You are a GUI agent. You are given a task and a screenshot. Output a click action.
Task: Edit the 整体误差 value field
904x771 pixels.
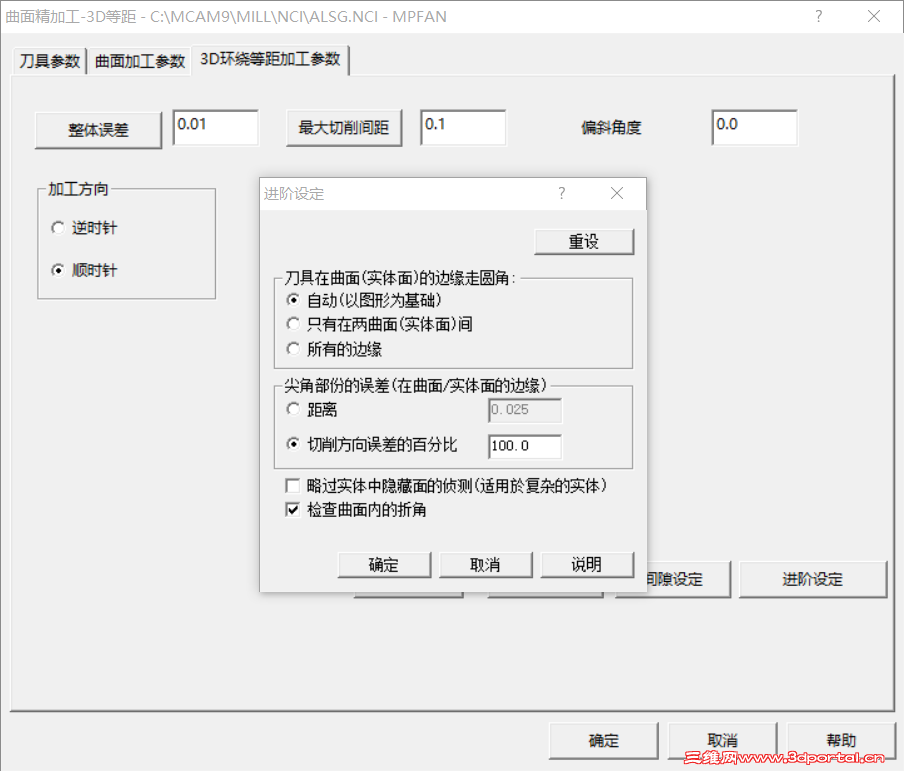(215, 127)
